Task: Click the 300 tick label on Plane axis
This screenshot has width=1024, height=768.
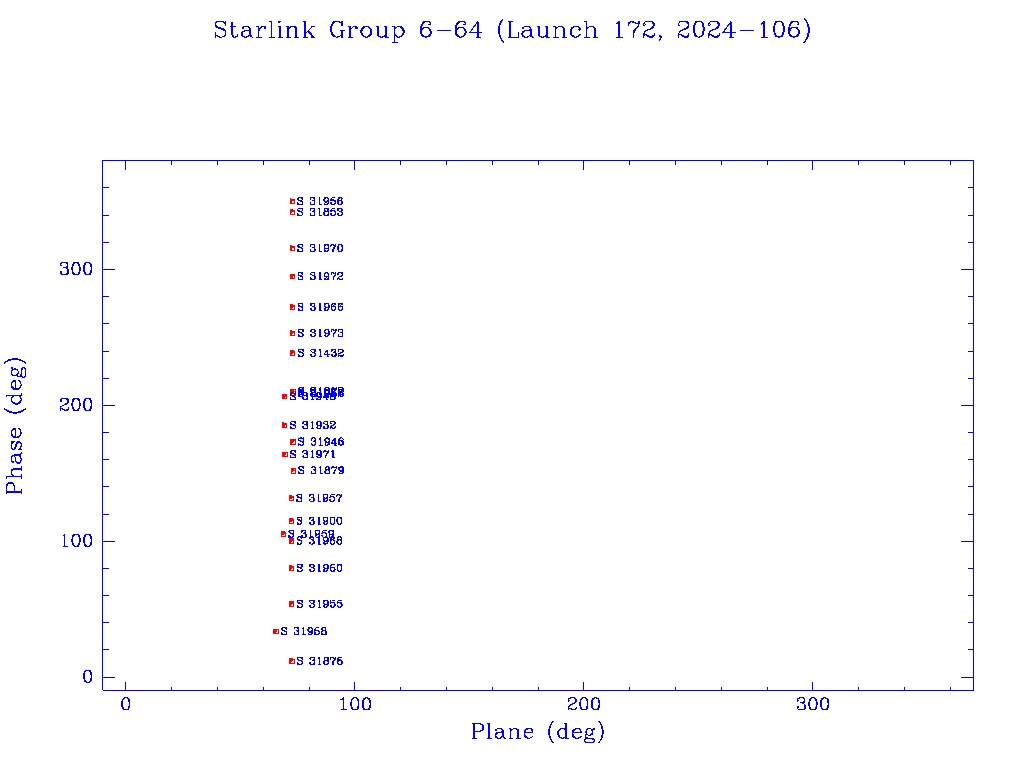Action: tap(812, 704)
